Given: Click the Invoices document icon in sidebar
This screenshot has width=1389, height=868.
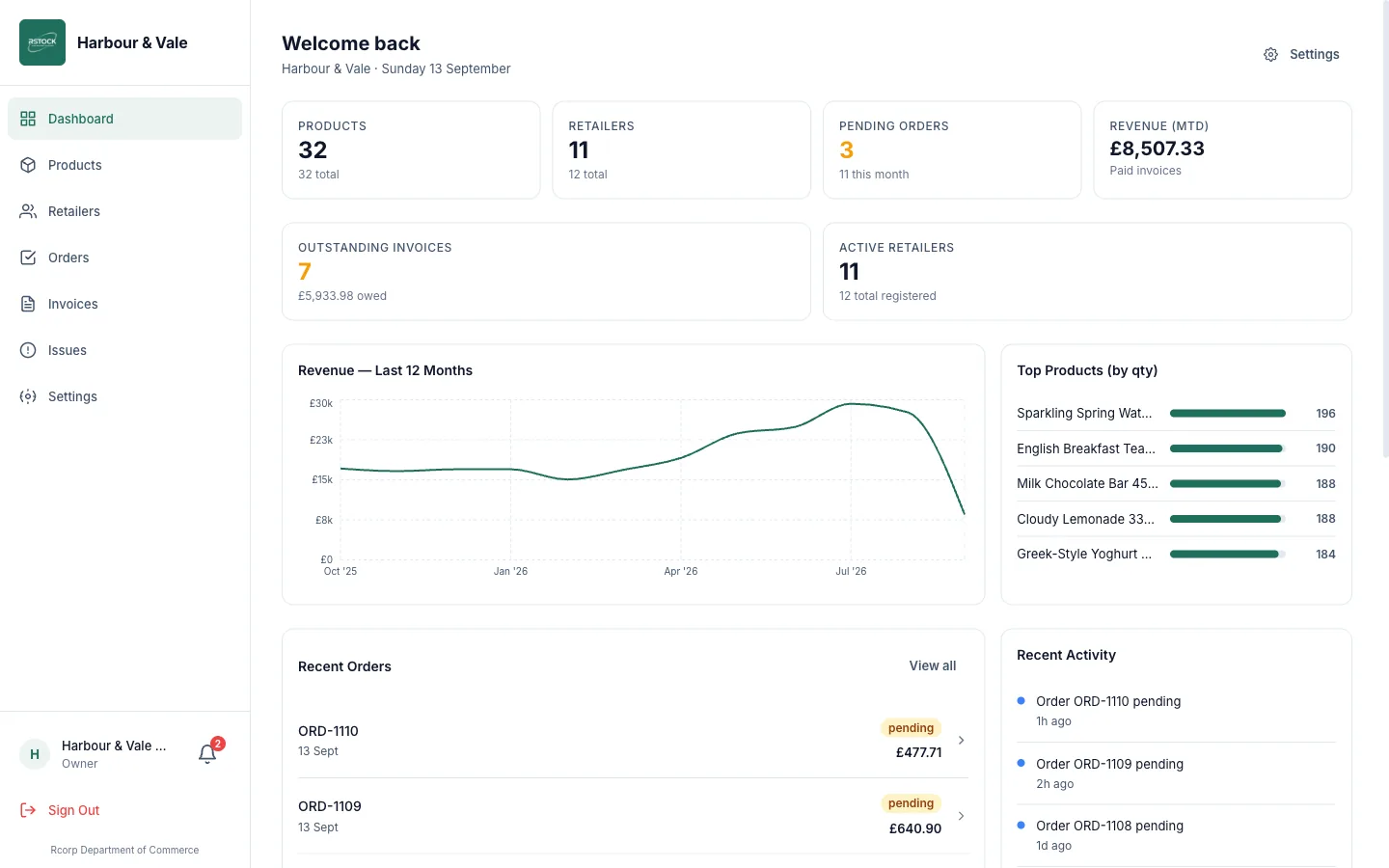Looking at the screenshot, I should 28,304.
